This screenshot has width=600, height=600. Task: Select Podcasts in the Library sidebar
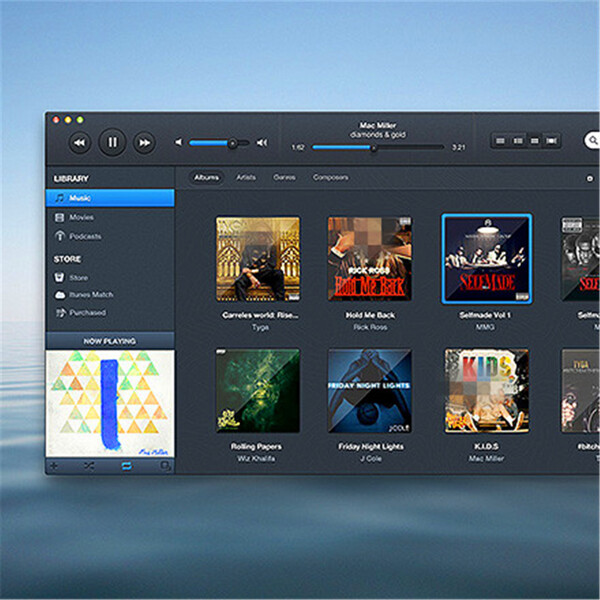110,236
